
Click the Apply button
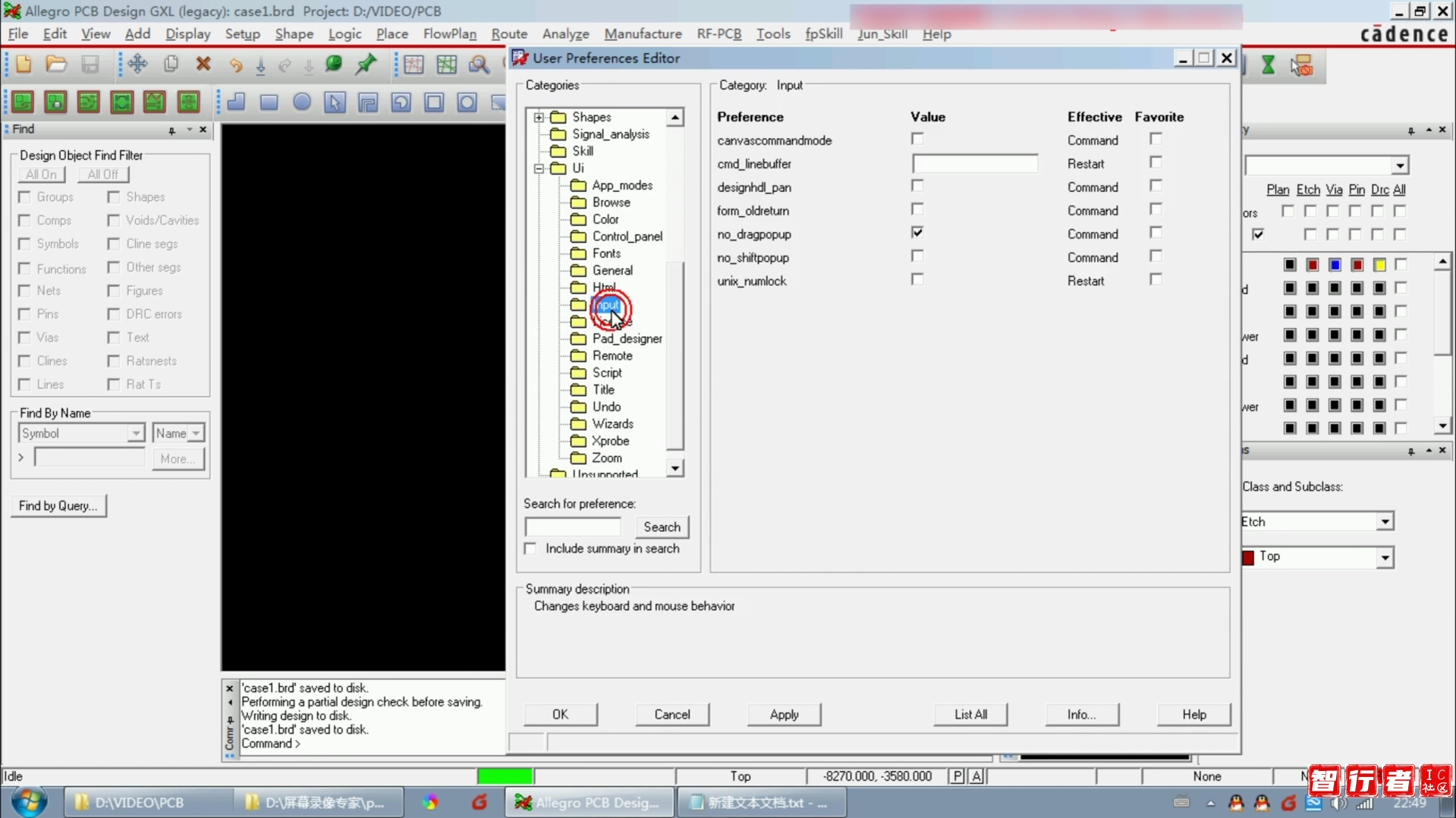point(784,715)
